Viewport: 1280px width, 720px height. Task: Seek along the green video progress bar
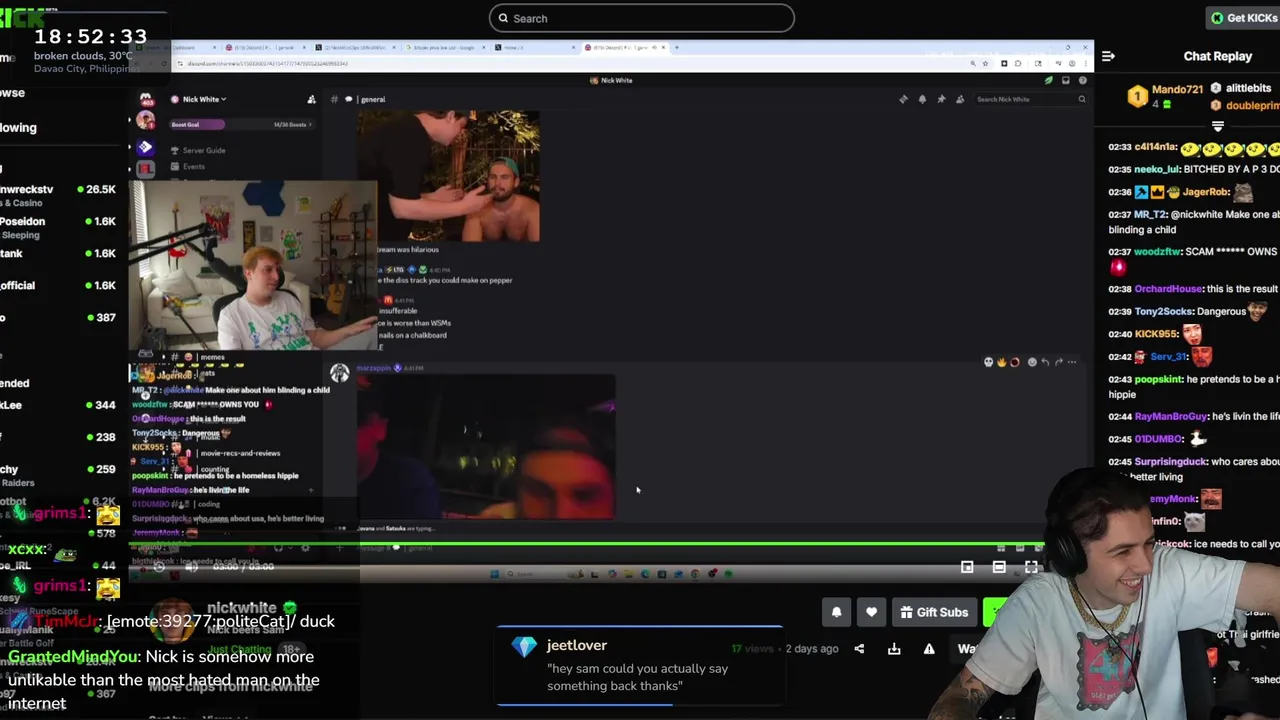click(x=586, y=545)
